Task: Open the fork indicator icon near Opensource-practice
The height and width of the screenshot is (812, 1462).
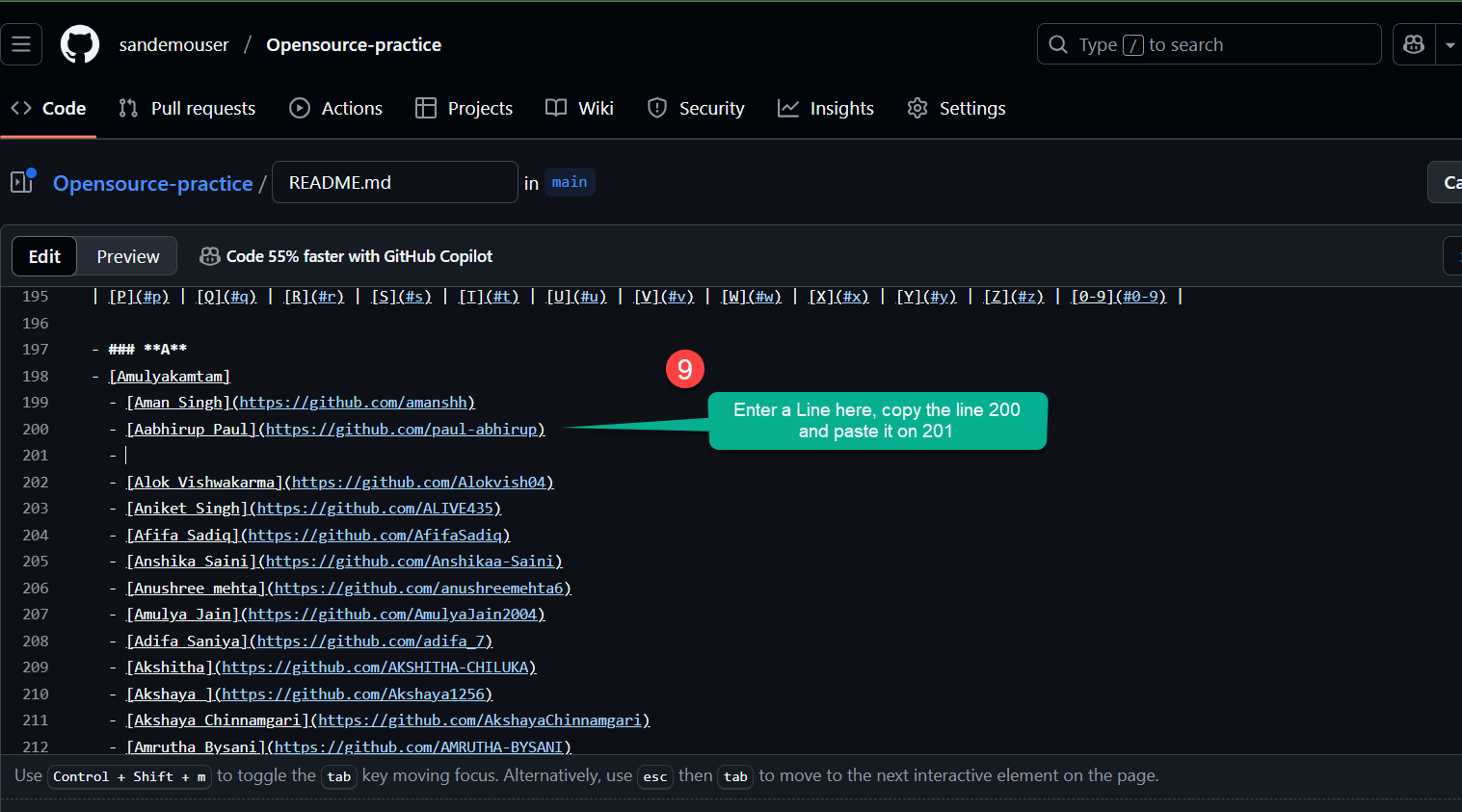Action: pos(21,180)
